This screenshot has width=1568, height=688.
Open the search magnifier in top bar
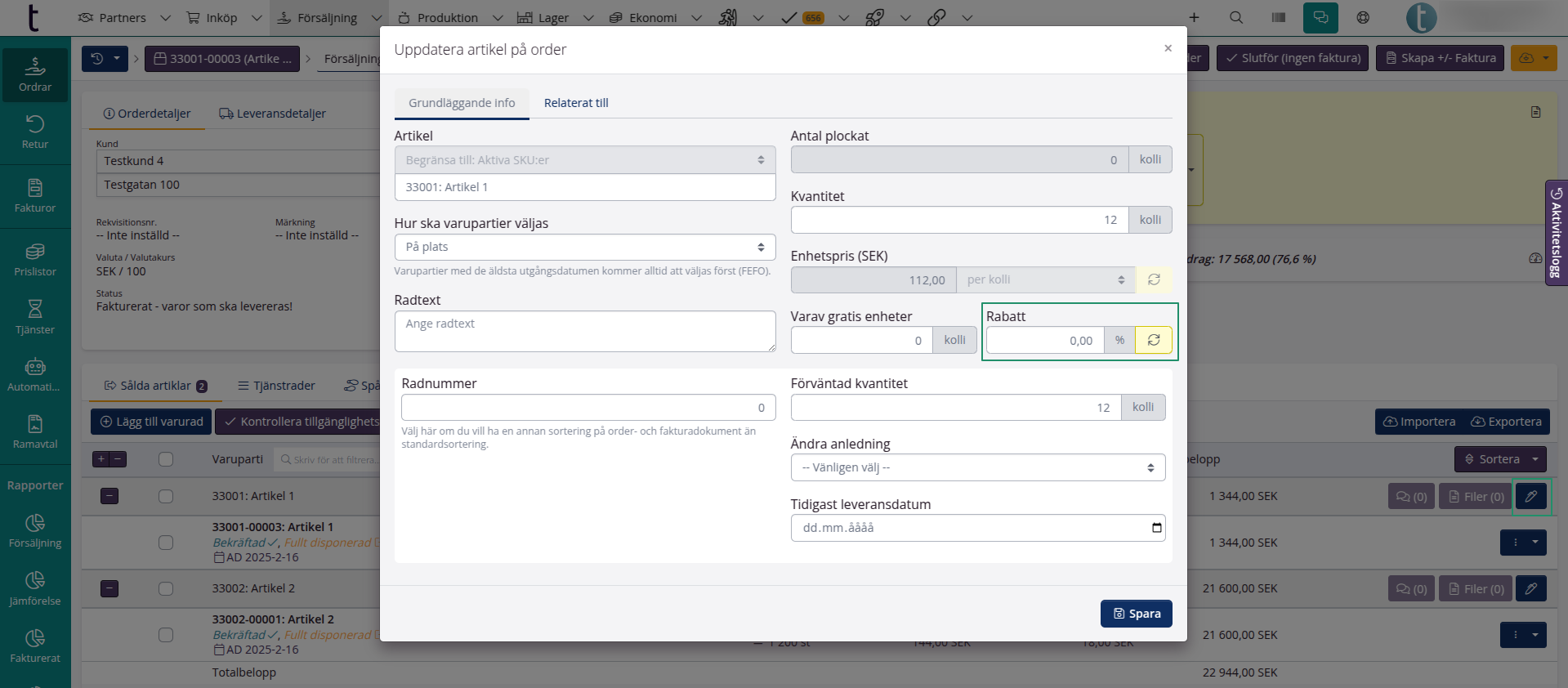coord(1235,17)
